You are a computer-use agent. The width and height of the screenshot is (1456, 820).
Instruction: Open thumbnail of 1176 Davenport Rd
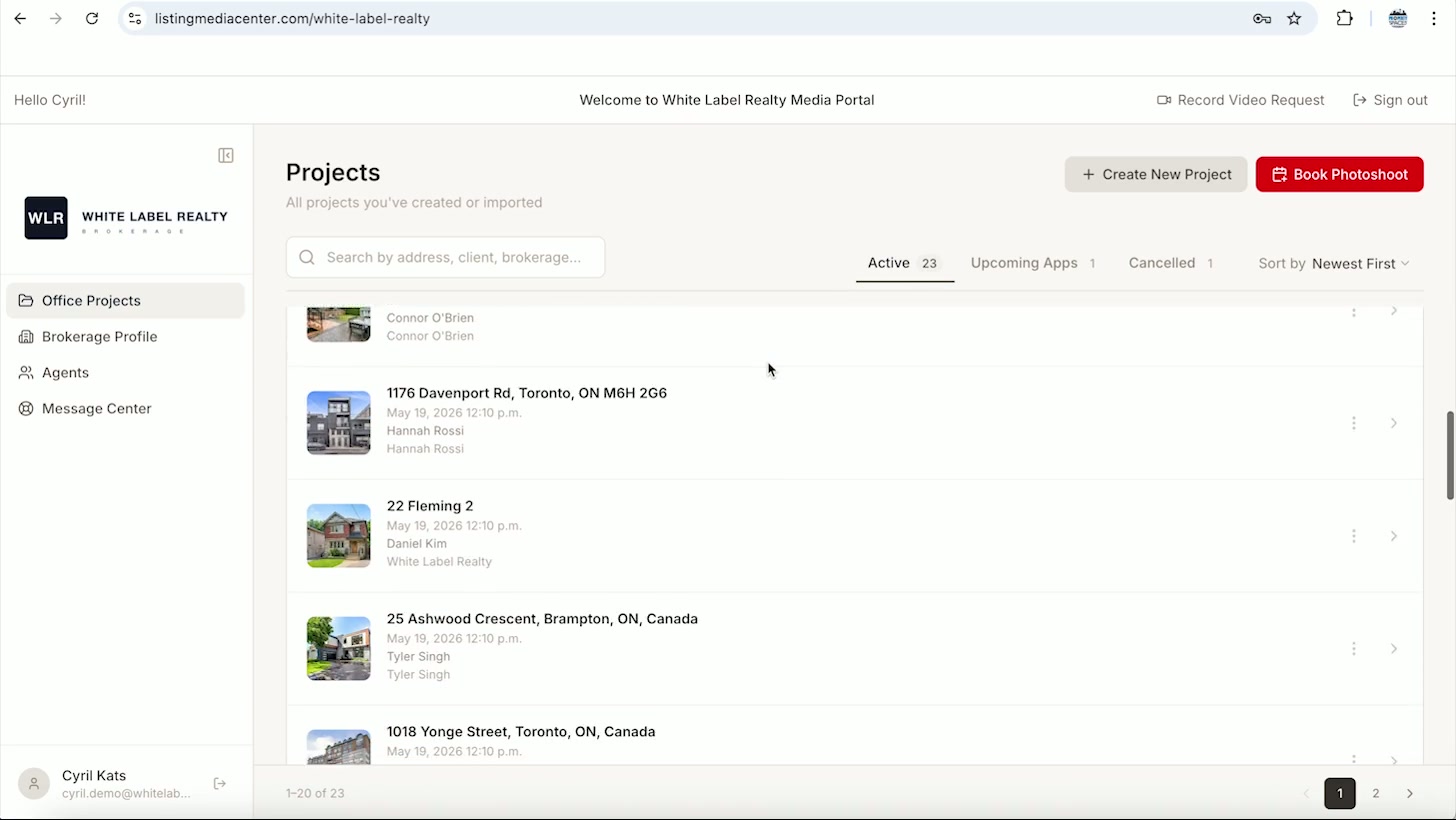pyautogui.click(x=338, y=423)
